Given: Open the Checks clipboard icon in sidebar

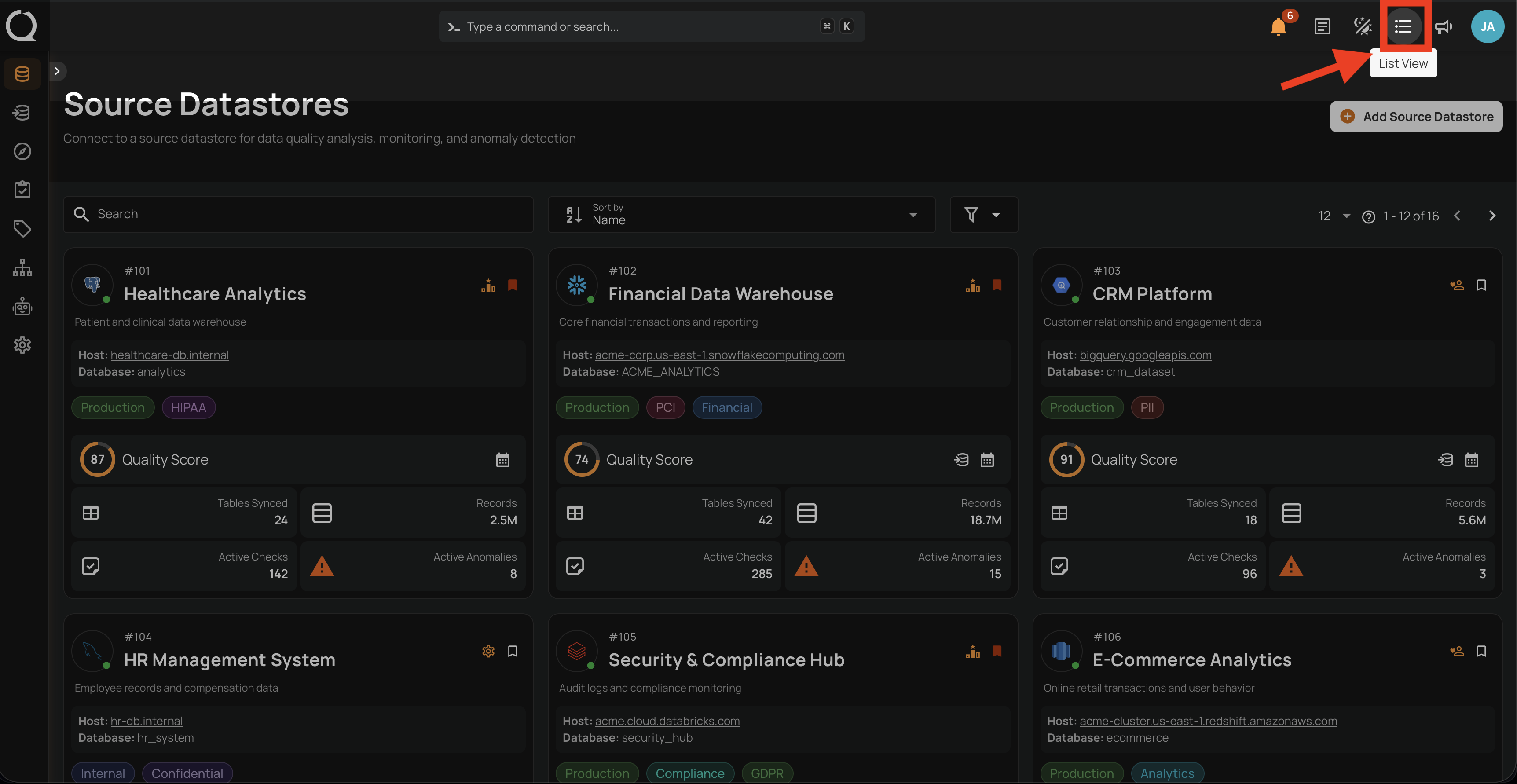Looking at the screenshot, I should 22,190.
